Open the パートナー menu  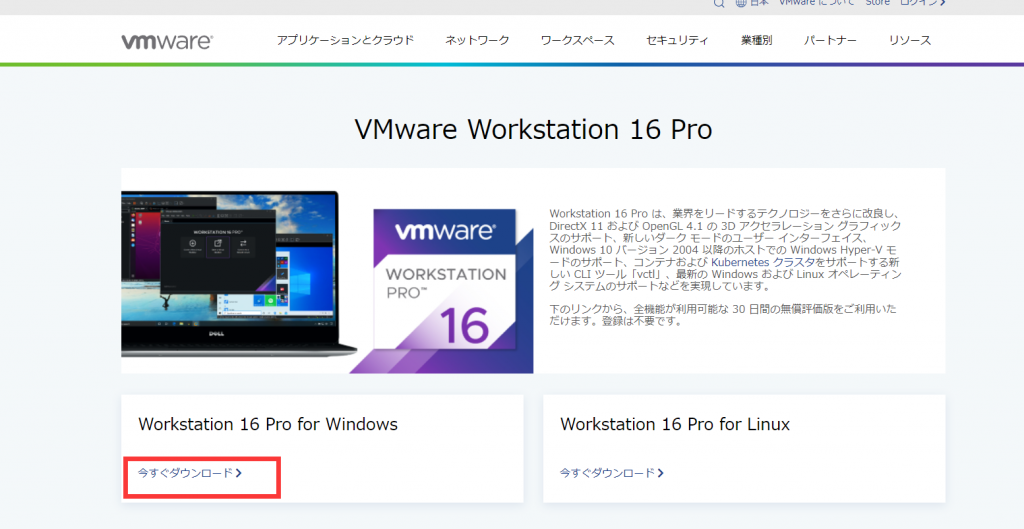[829, 41]
